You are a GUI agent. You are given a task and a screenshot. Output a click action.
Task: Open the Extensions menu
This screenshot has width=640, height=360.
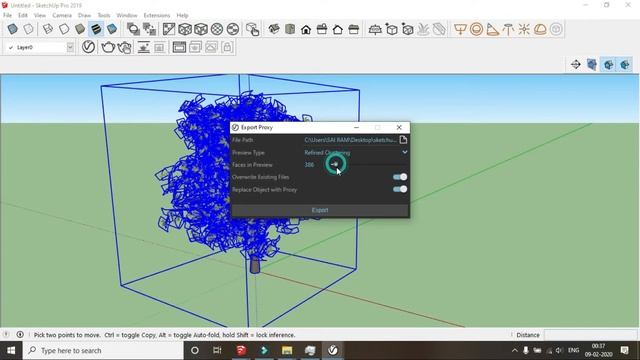[157, 15]
